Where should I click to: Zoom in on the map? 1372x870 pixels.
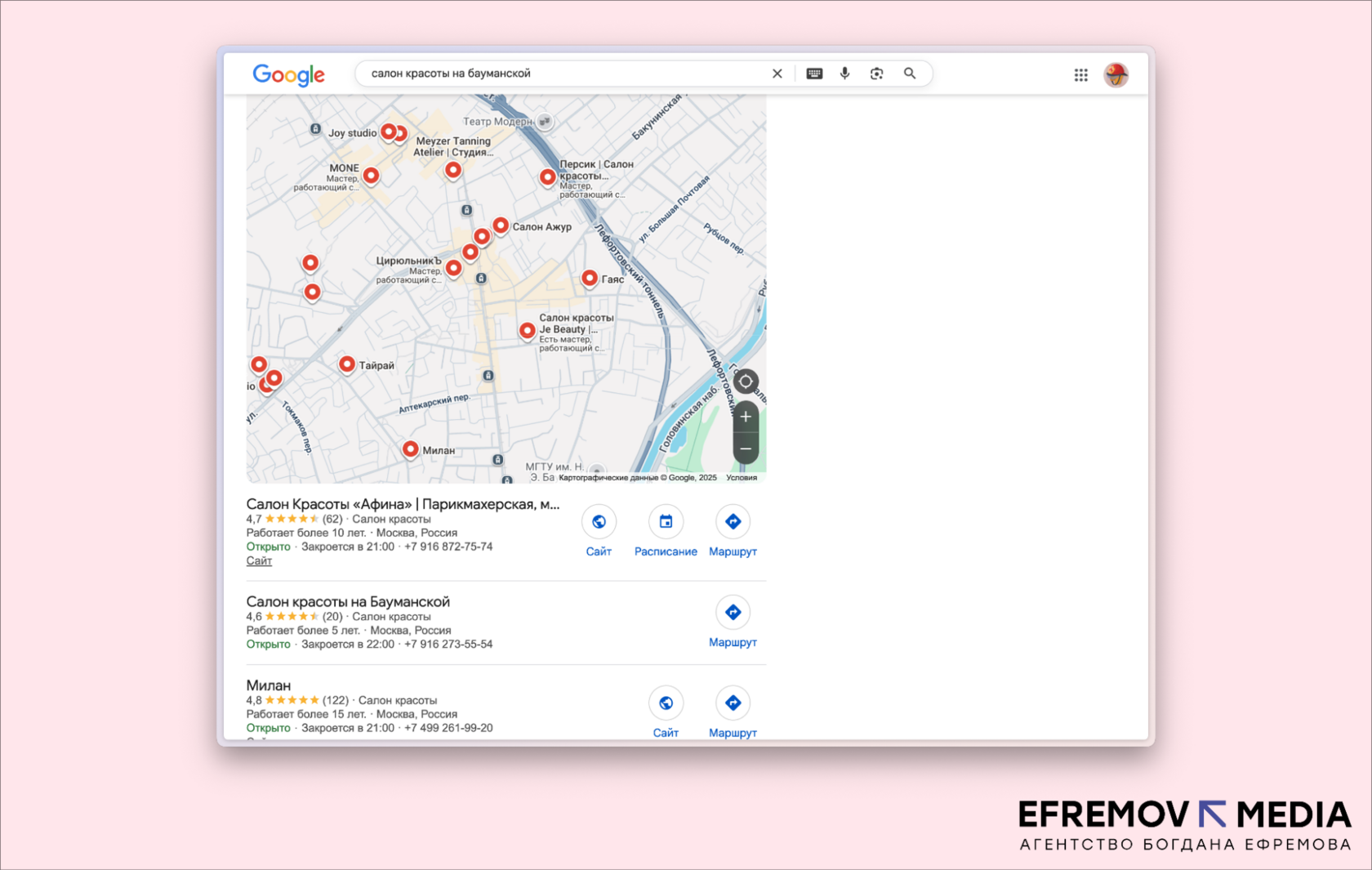[x=746, y=417]
